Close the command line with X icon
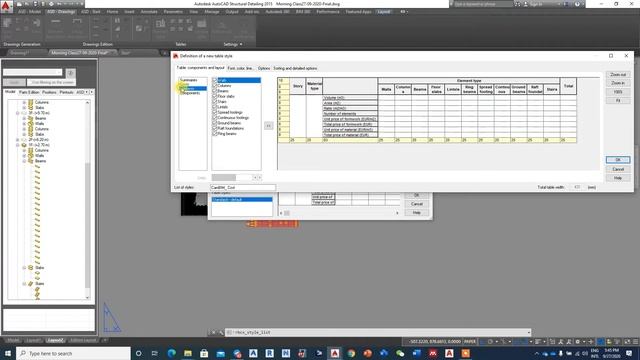This screenshot has height=360, width=640. (x=213, y=333)
